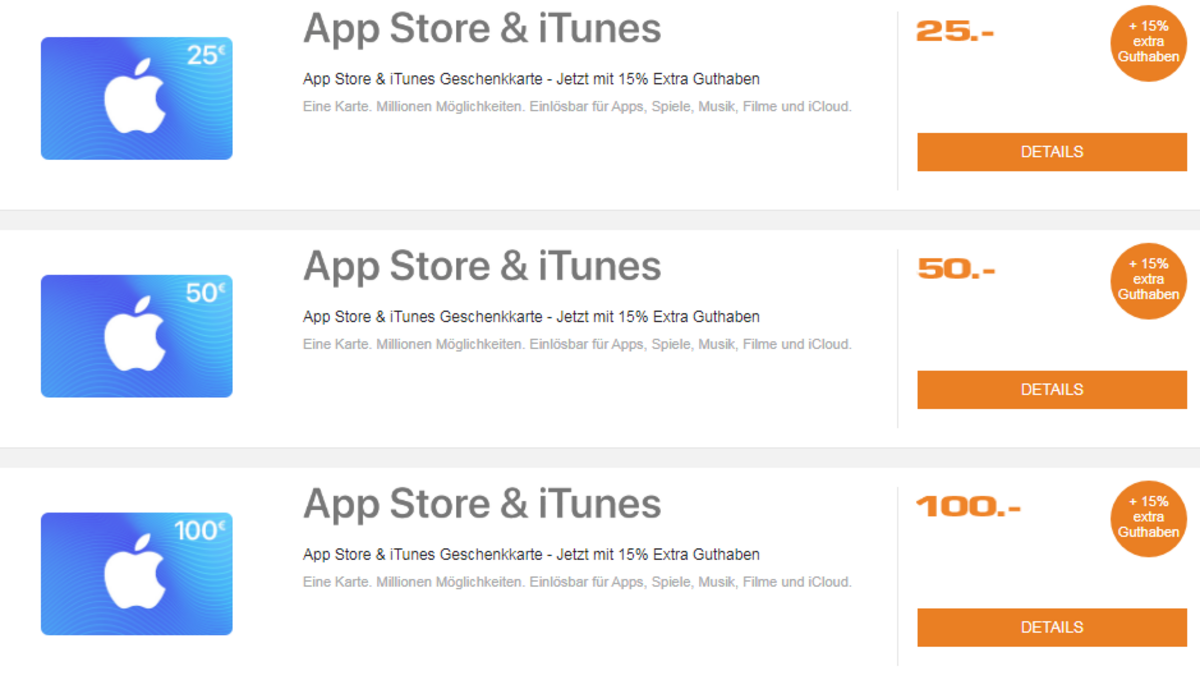Open DETAILS for the 100€ gift card

pyautogui.click(x=1052, y=628)
